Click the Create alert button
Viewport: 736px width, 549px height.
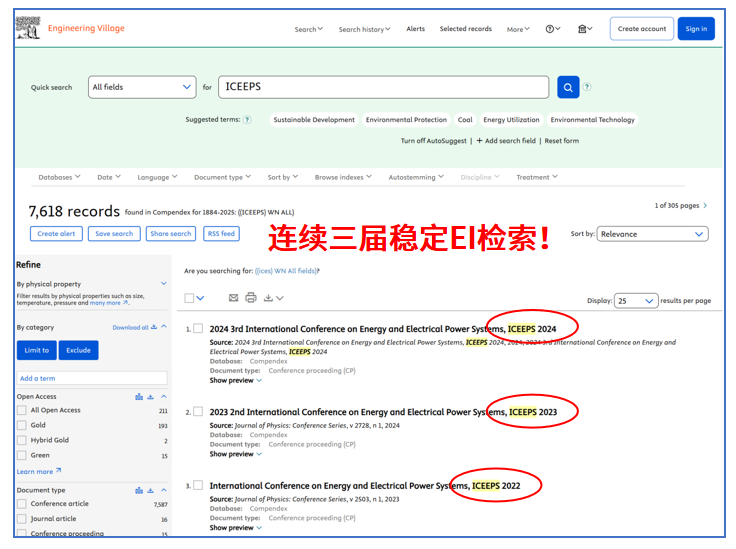pyautogui.click(x=56, y=234)
